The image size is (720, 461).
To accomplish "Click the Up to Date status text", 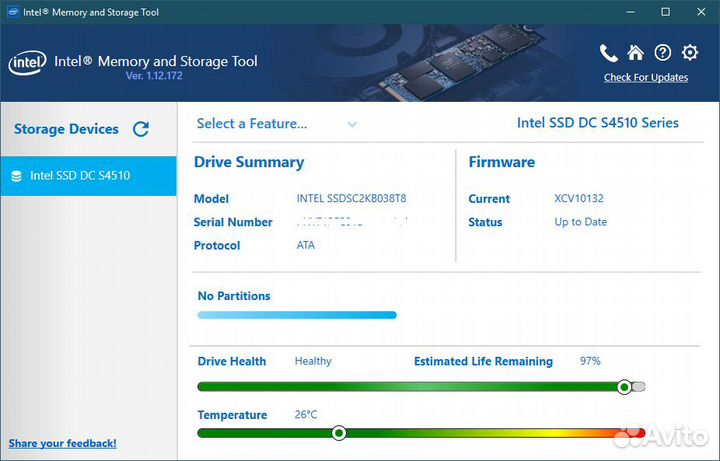I will (x=580, y=222).
